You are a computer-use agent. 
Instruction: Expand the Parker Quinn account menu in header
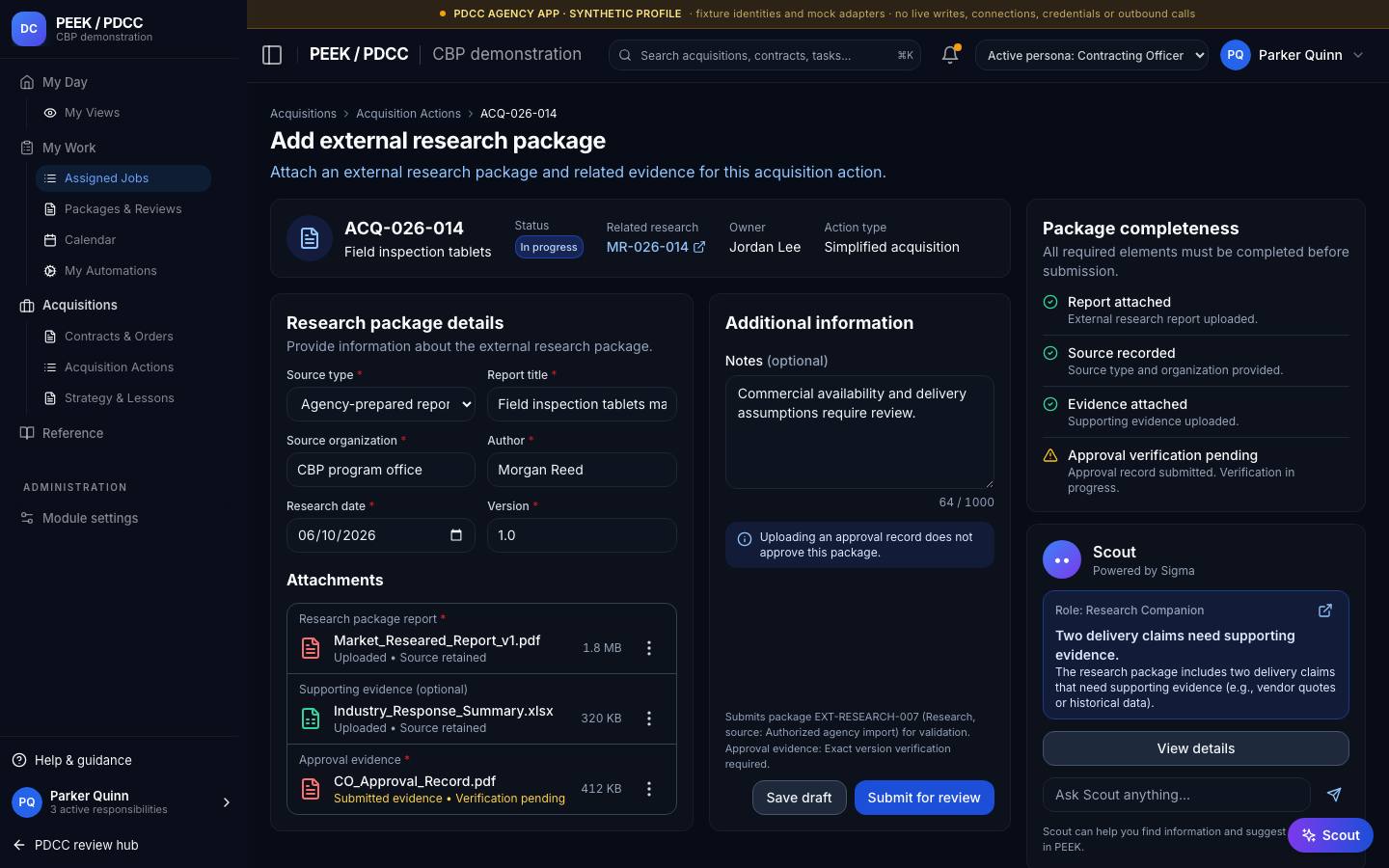tap(1293, 55)
